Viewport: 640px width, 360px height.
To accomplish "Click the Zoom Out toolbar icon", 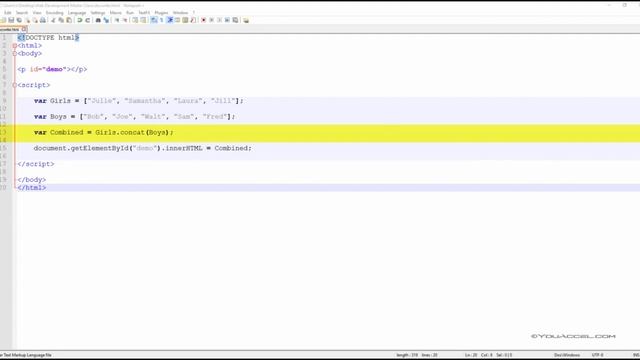I will pos(125,20).
